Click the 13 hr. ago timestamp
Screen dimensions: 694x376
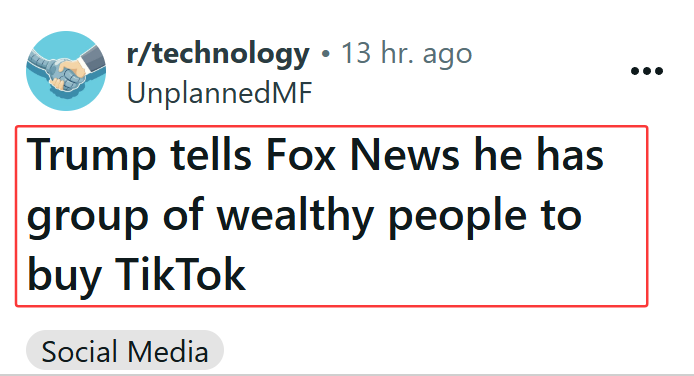coord(406,54)
